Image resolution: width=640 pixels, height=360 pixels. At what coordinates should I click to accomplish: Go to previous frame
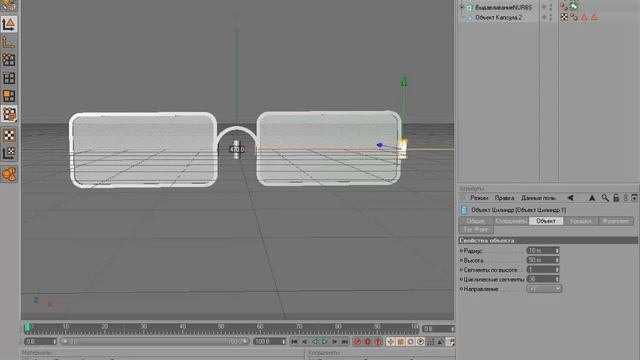(304, 342)
